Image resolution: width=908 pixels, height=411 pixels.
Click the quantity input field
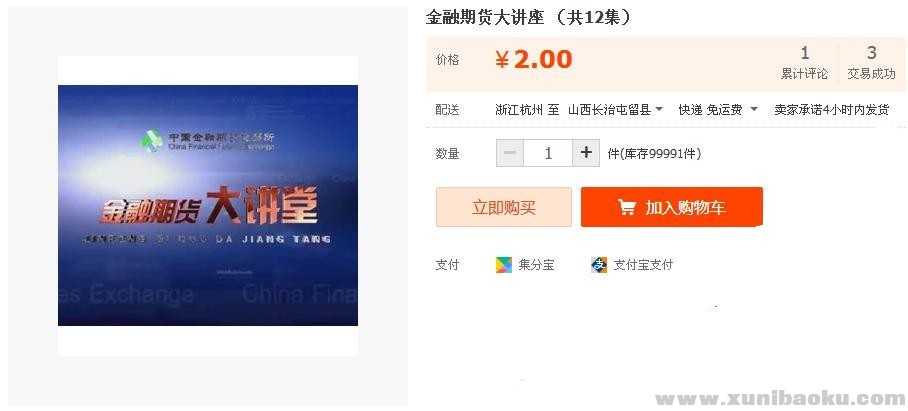pos(548,153)
